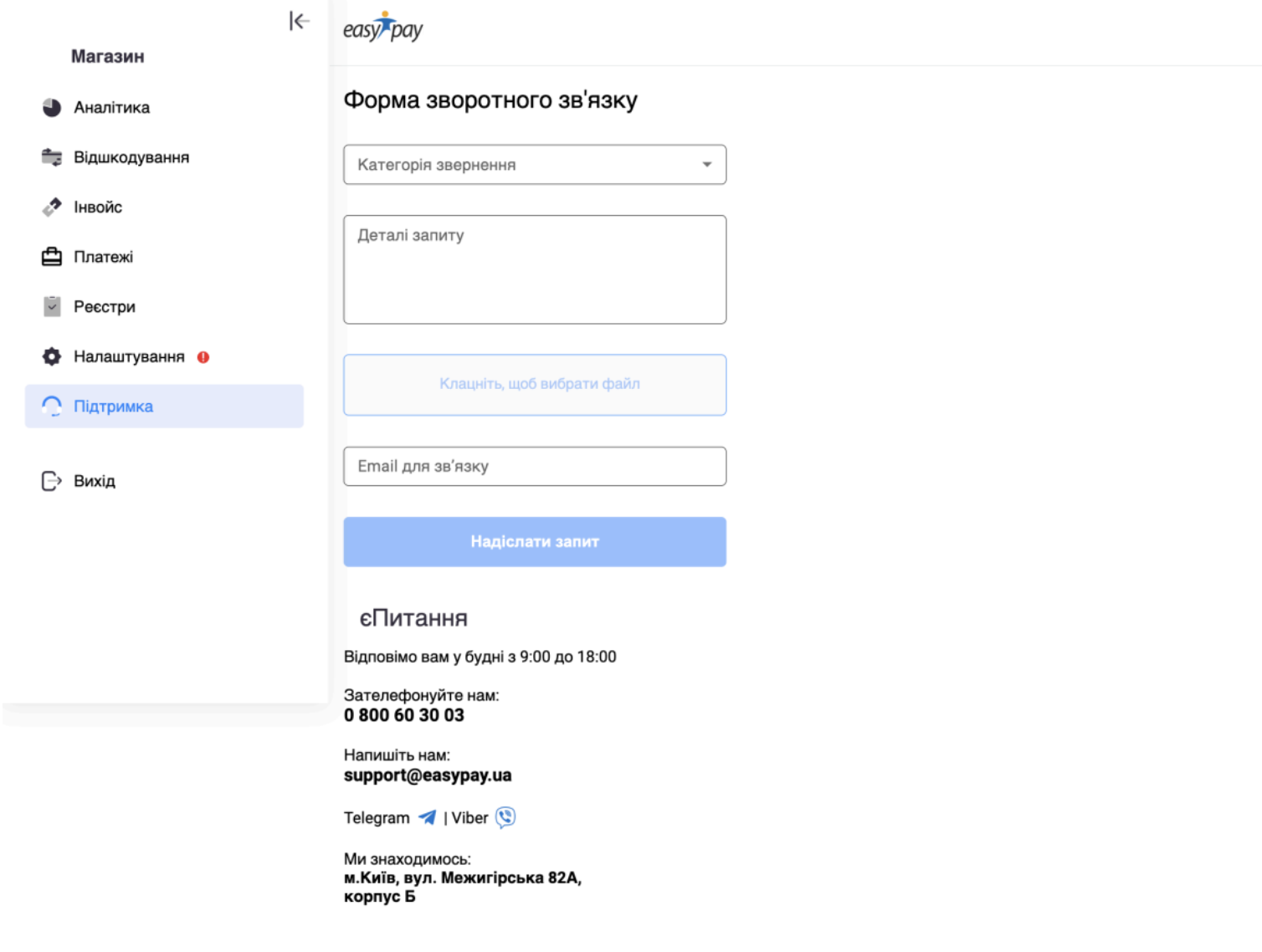Open the Аналітика menu item
This screenshot has width=1262, height=952.
(x=111, y=107)
